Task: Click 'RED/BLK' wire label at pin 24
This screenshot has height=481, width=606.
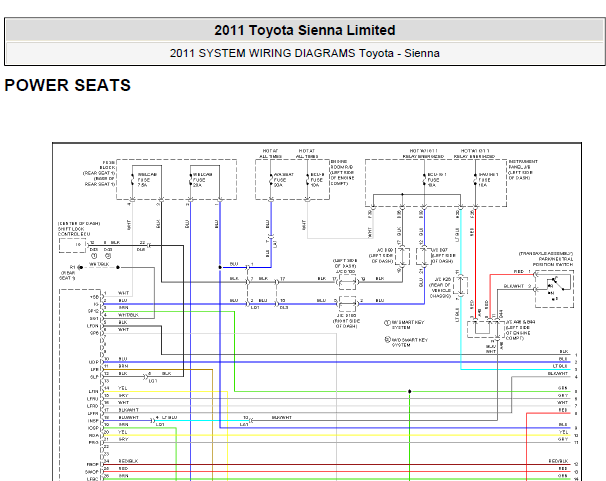Action: coord(128,461)
